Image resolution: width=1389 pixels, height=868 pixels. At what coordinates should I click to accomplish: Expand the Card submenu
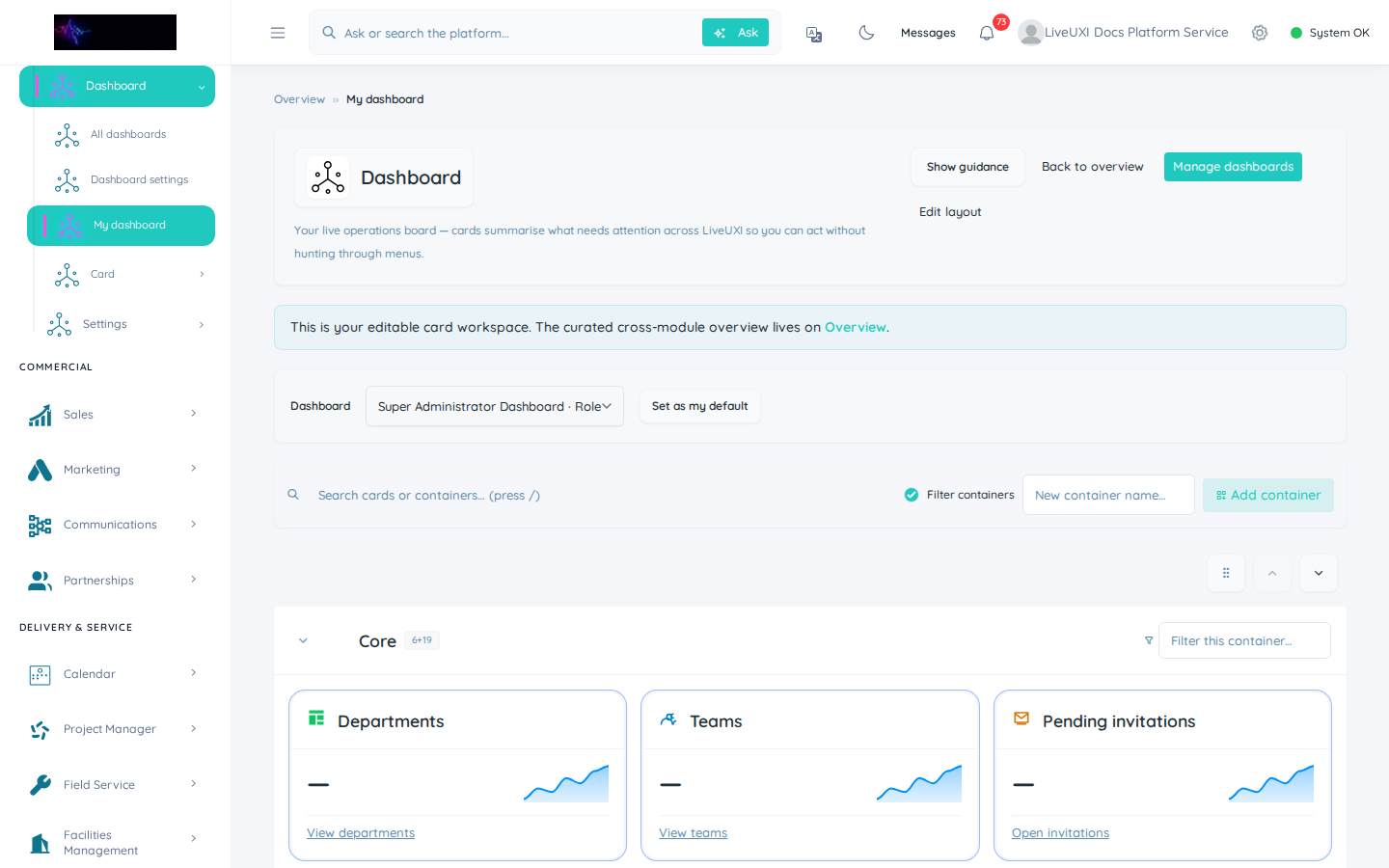point(202,274)
